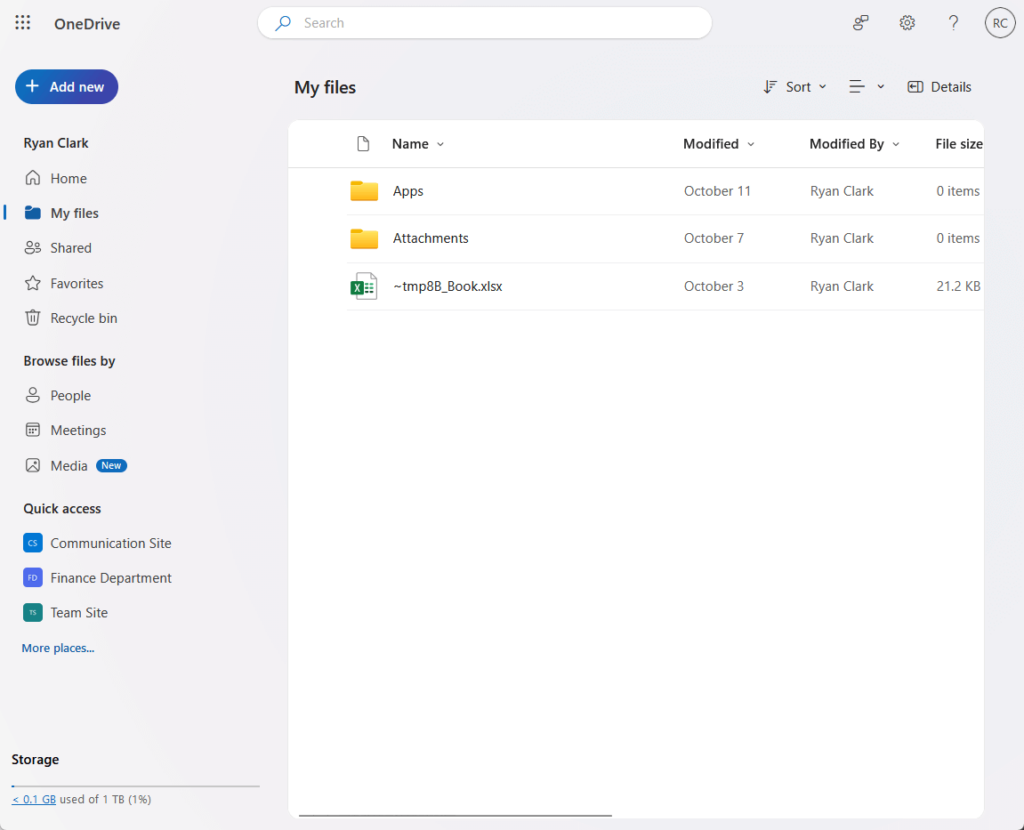Click the Finance Department FD icon
The image size is (1024, 830).
coord(33,577)
